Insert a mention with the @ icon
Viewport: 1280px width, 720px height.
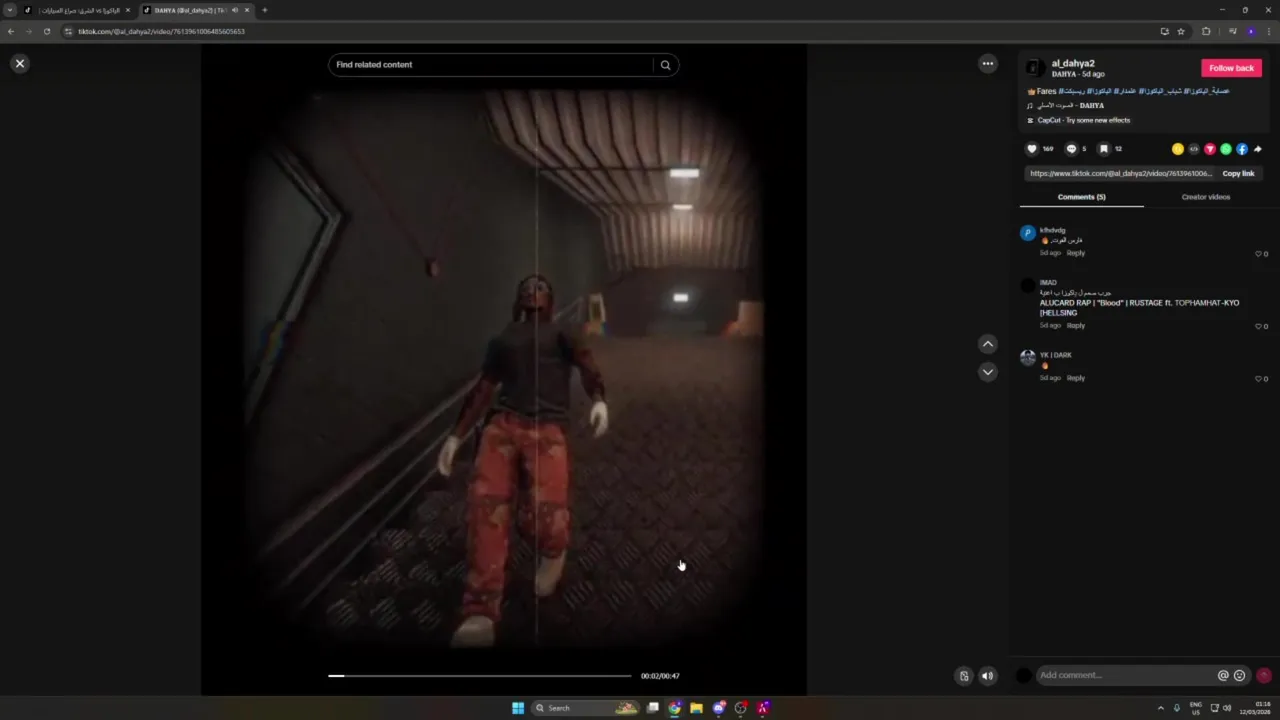coord(1223,676)
